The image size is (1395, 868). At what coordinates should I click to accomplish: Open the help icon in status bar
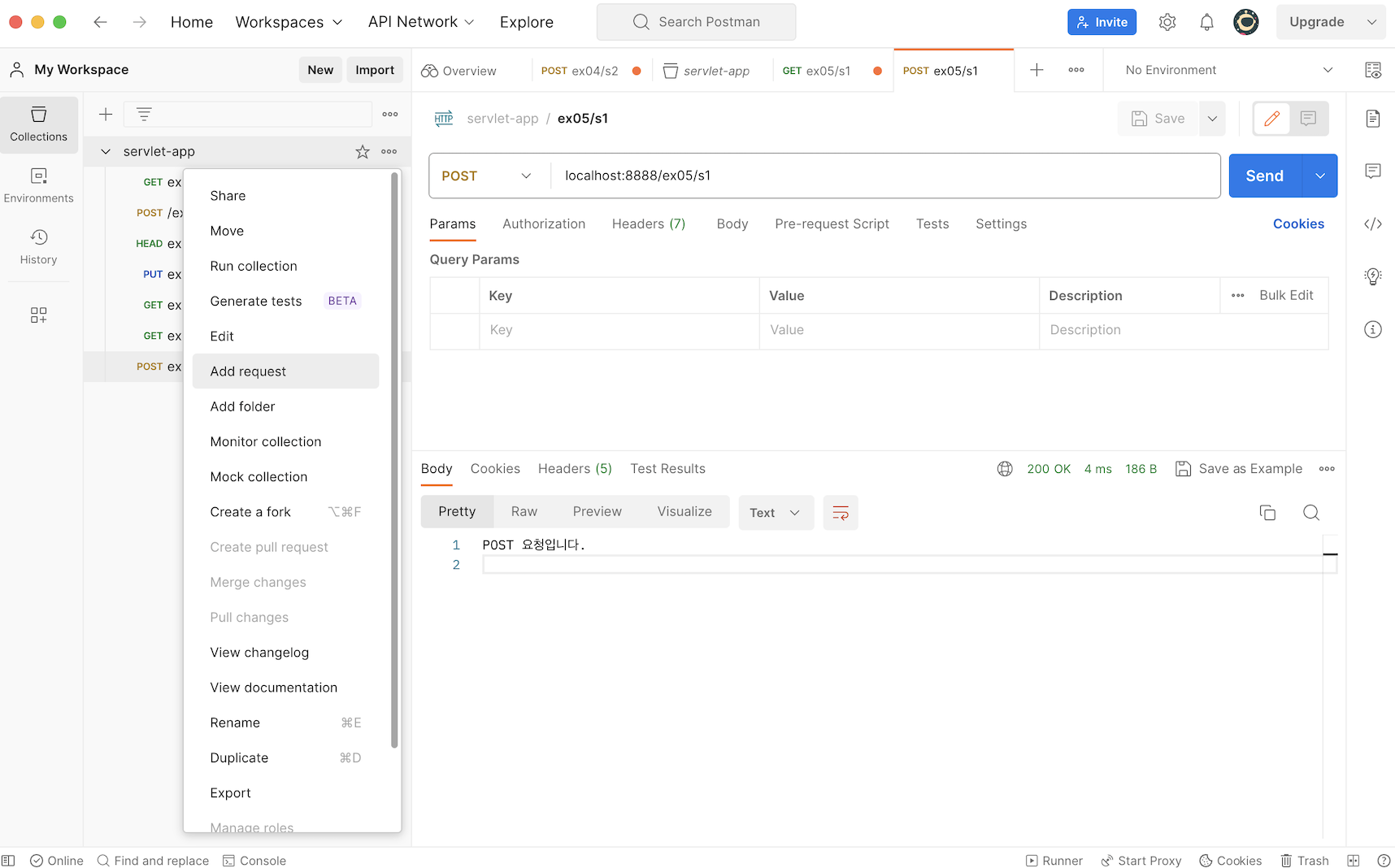click(x=1384, y=861)
